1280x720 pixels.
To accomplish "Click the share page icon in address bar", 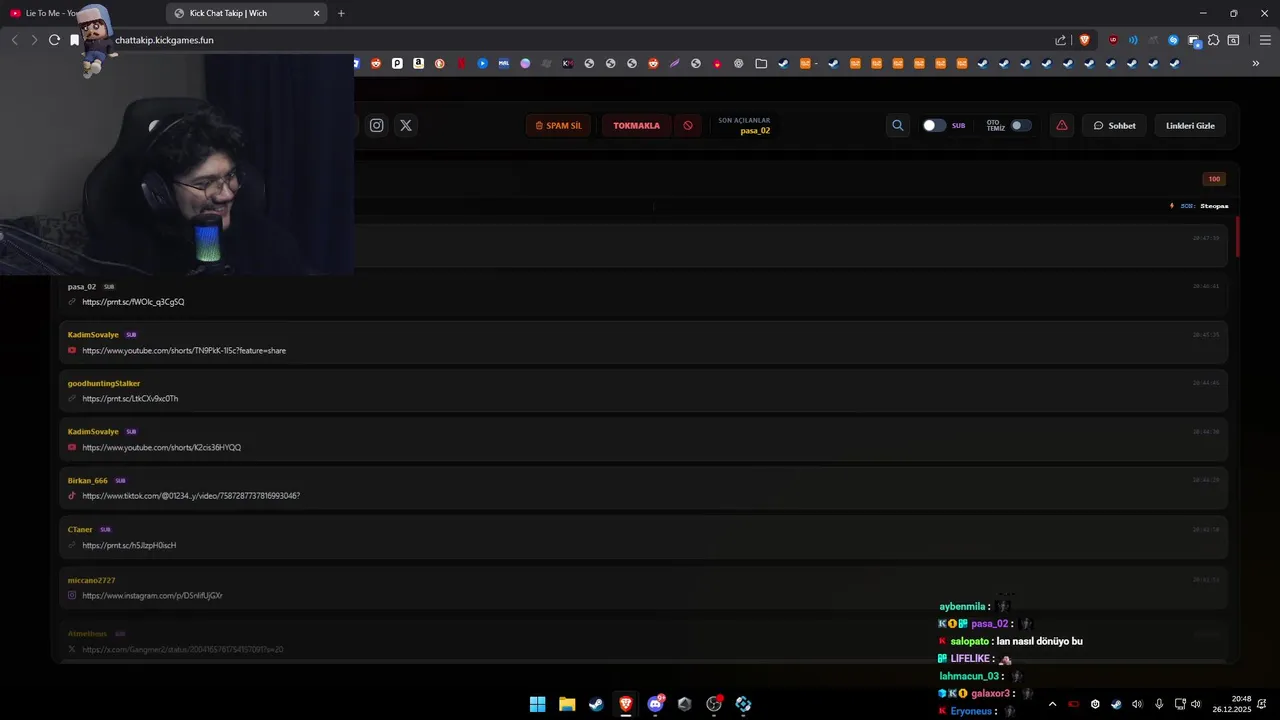I will [1061, 40].
